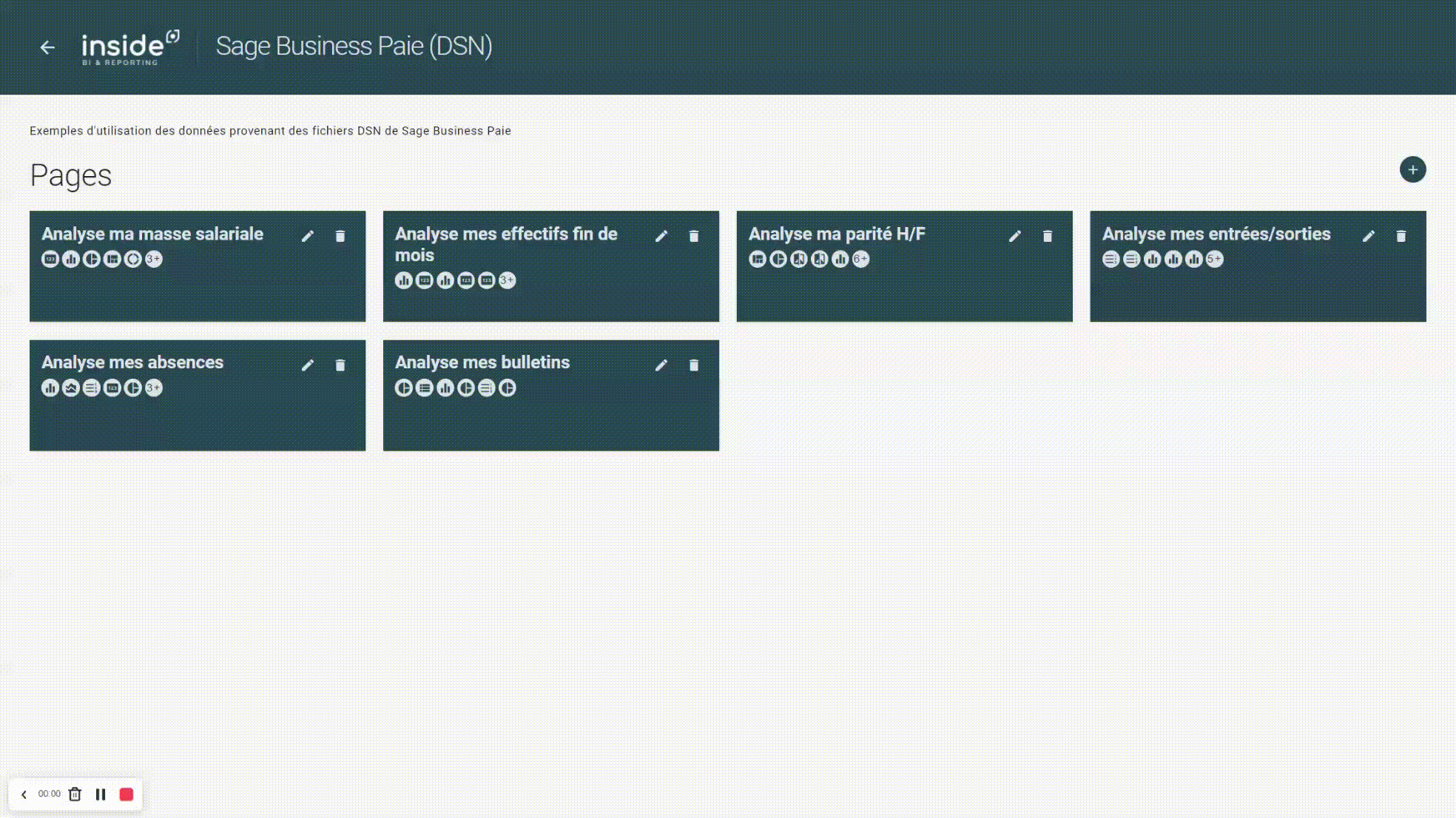Edit the Analyse mes entrées/sorties page

click(1369, 236)
